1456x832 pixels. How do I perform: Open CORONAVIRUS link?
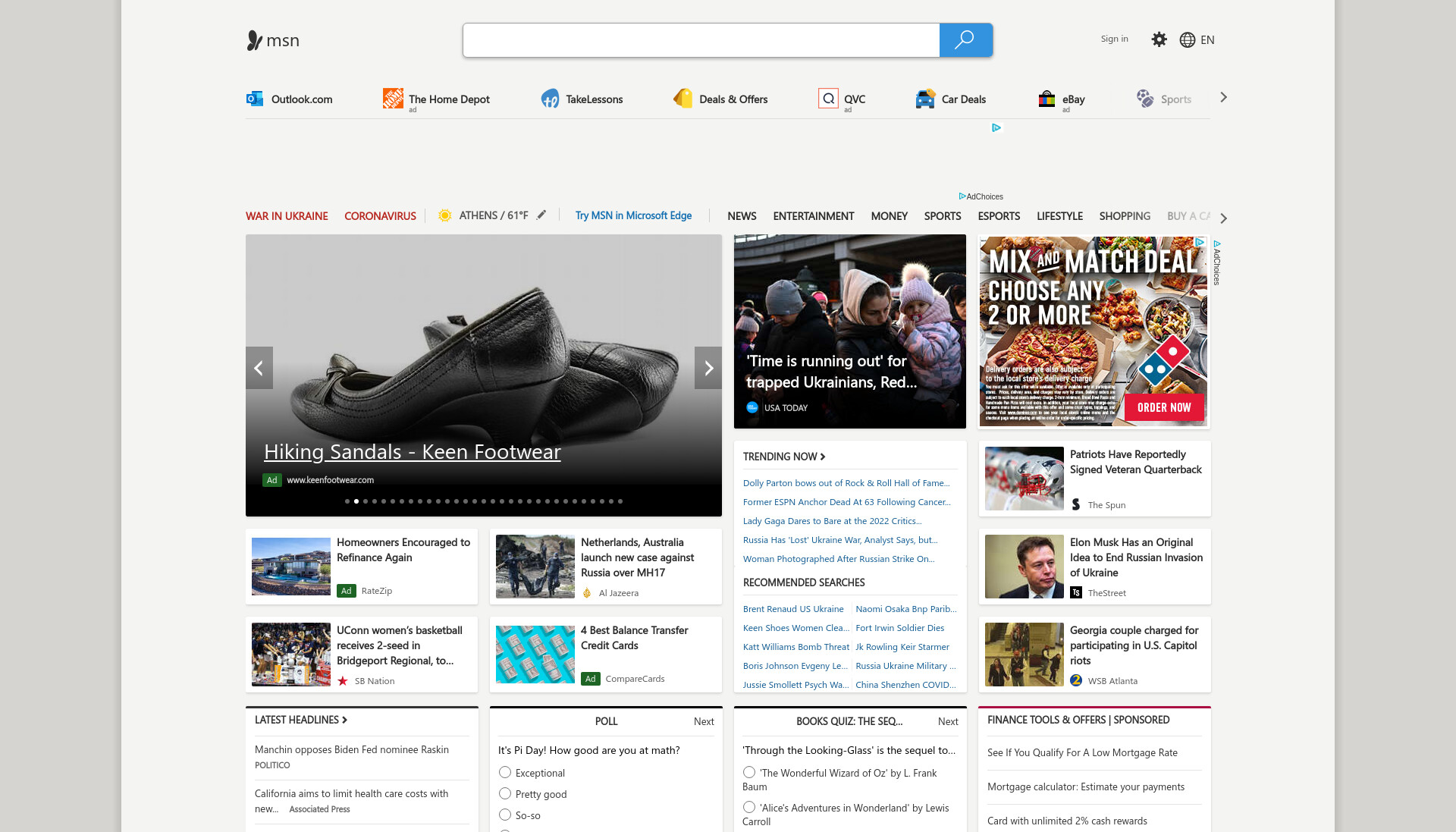[x=380, y=216]
